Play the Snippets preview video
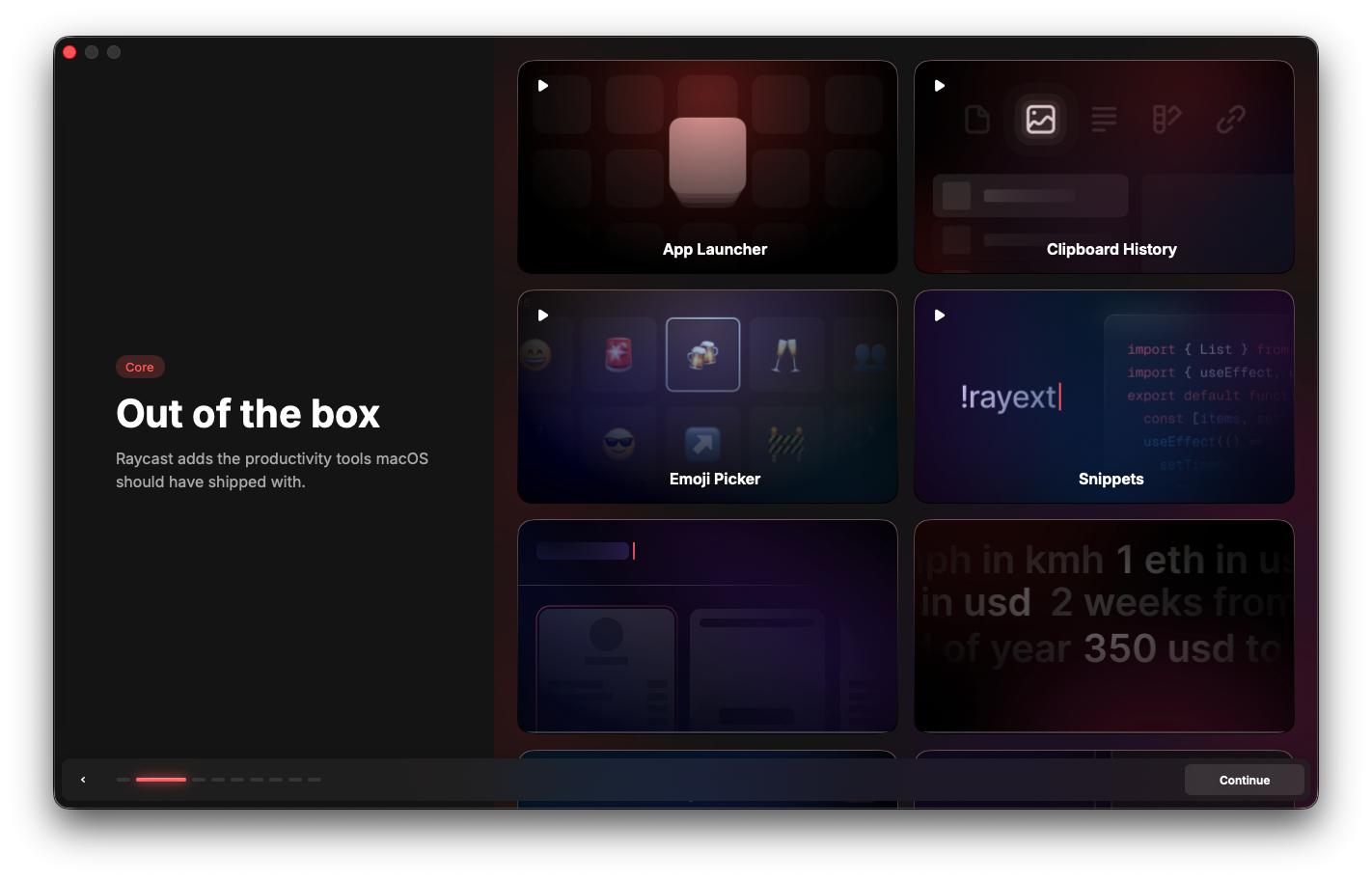This screenshot has width=1372, height=880. click(x=940, y=316)
